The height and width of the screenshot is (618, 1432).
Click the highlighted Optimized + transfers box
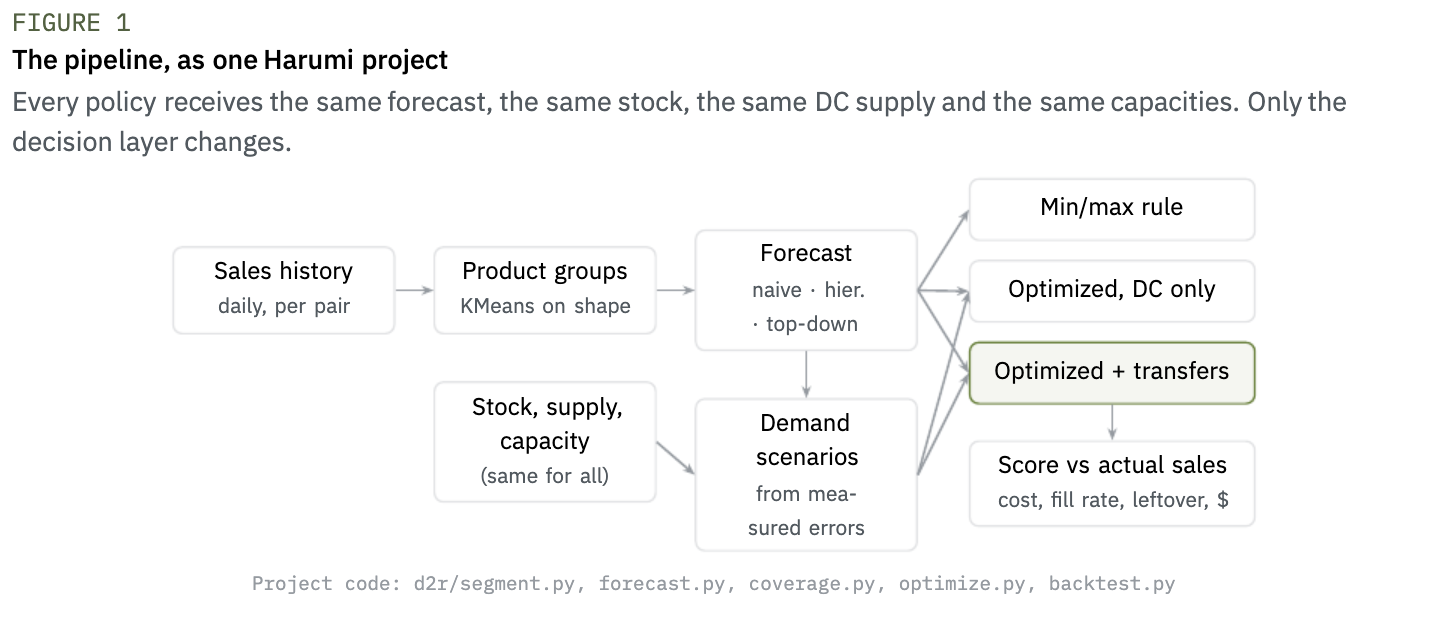pos(1112,373)
